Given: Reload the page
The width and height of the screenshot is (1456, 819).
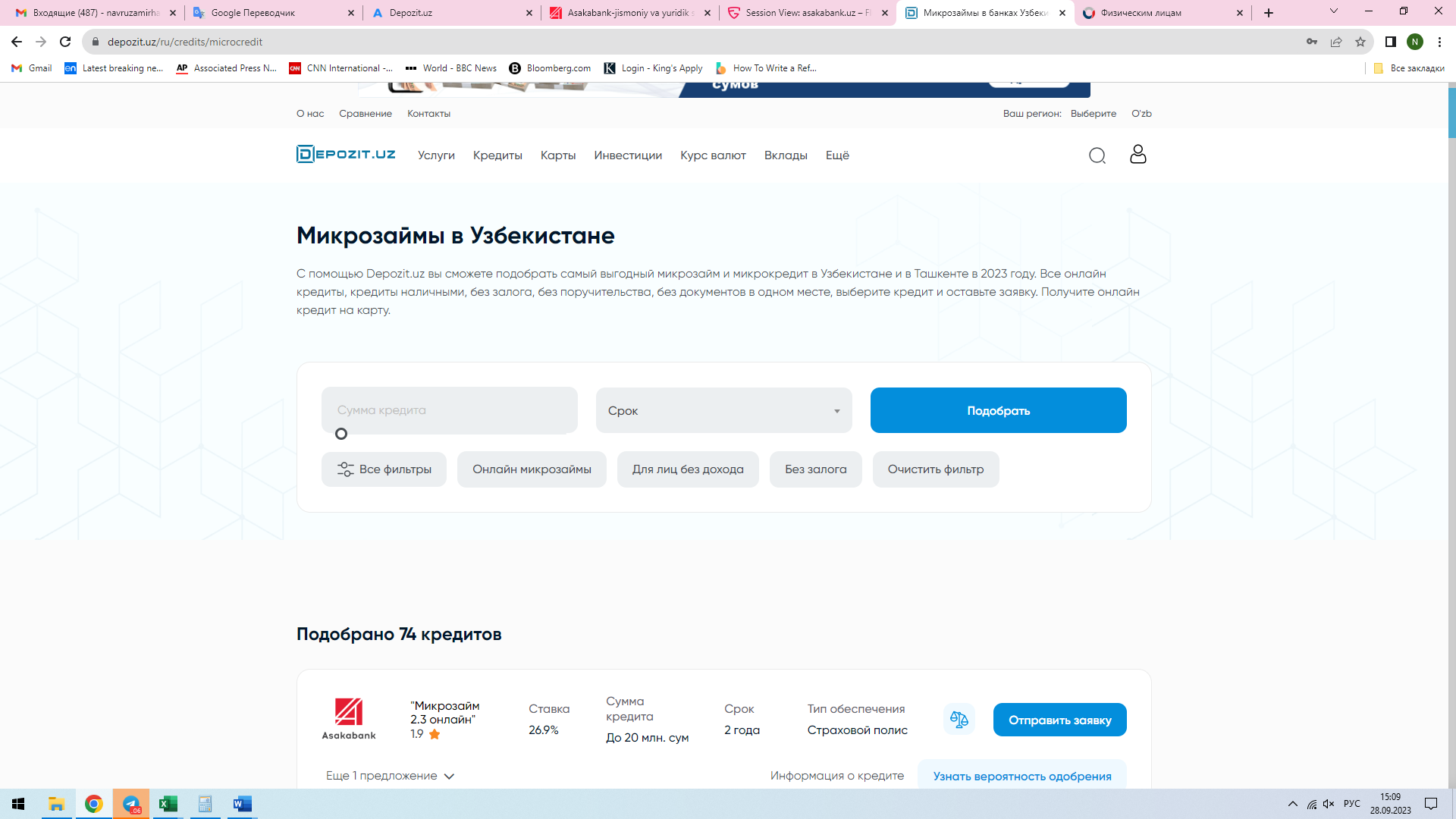Looking at the screenshot, I should (65, 42).
